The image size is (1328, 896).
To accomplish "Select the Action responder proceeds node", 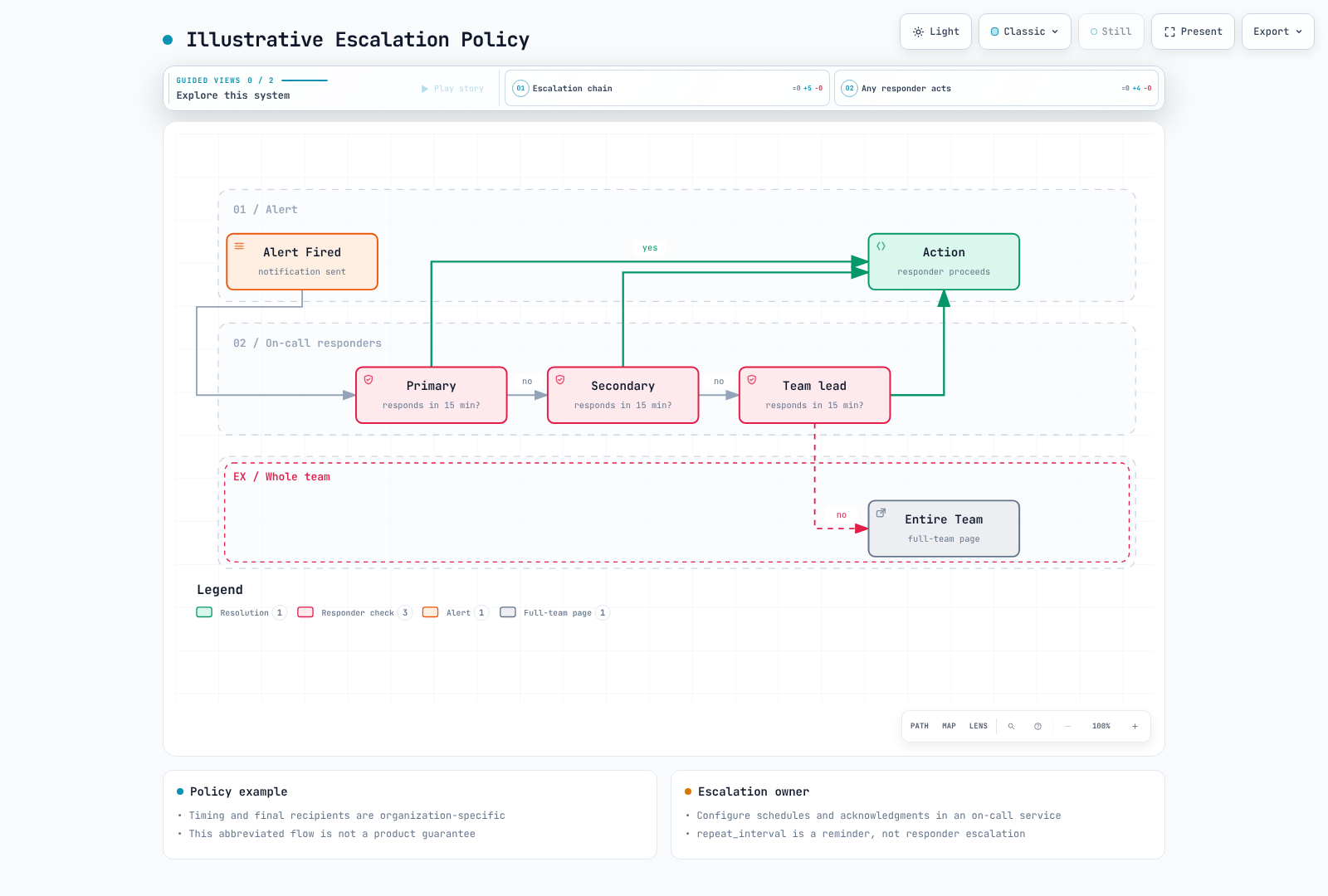I will [944, 261].
